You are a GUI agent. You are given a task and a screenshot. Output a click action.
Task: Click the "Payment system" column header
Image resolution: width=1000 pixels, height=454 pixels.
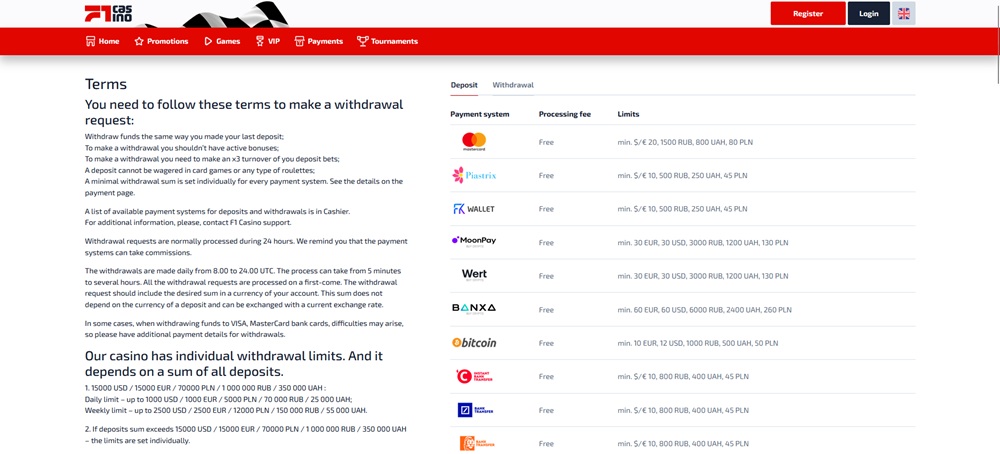480,114
